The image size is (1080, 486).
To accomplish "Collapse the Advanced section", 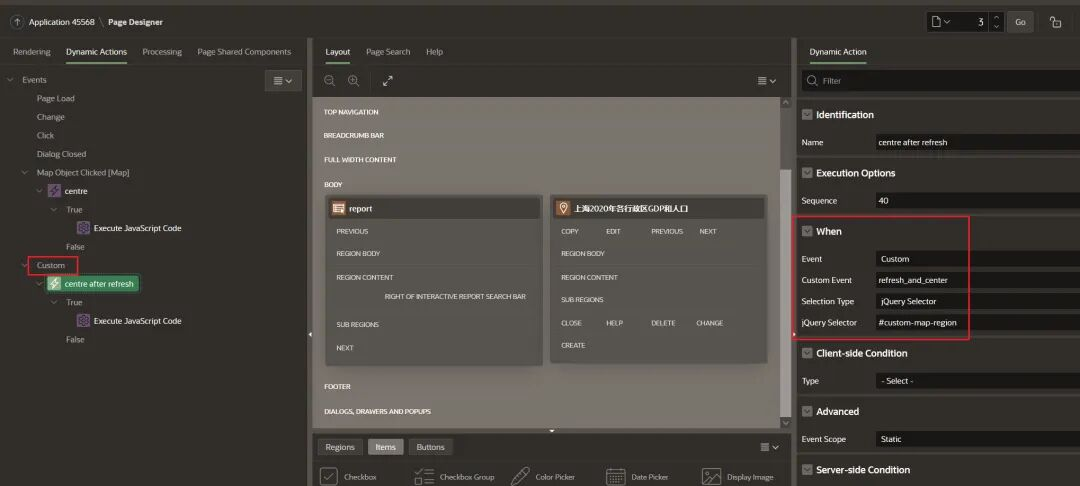I will pyautogui.click(x=807, y=412).
